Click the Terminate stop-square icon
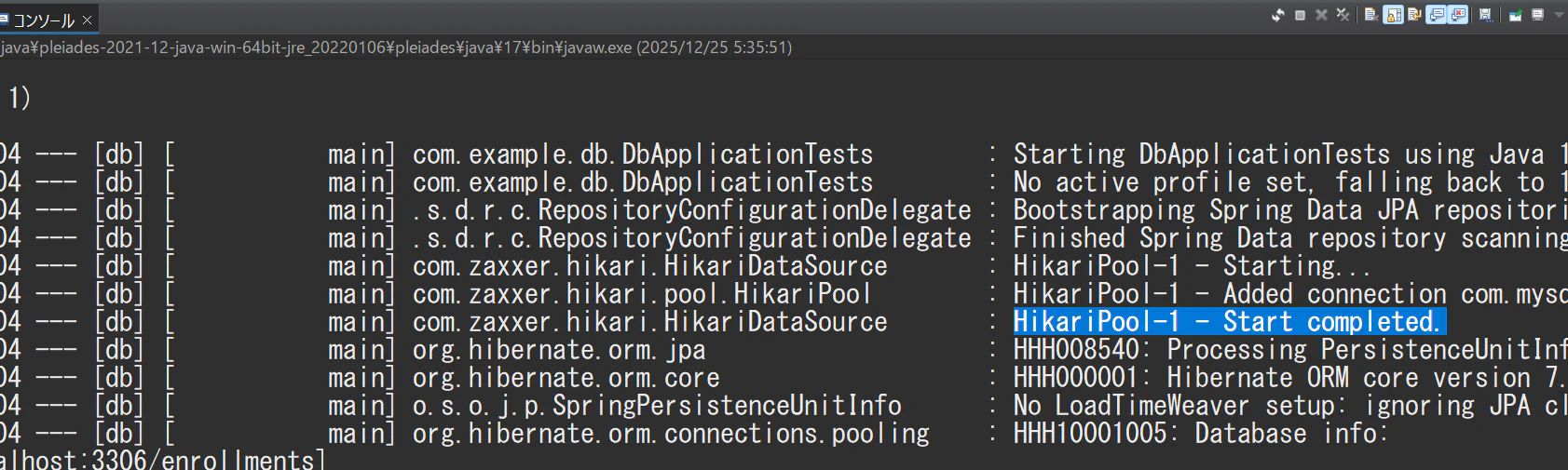The width and height of the screenshot is (1568, 470). coord(1300,15)
